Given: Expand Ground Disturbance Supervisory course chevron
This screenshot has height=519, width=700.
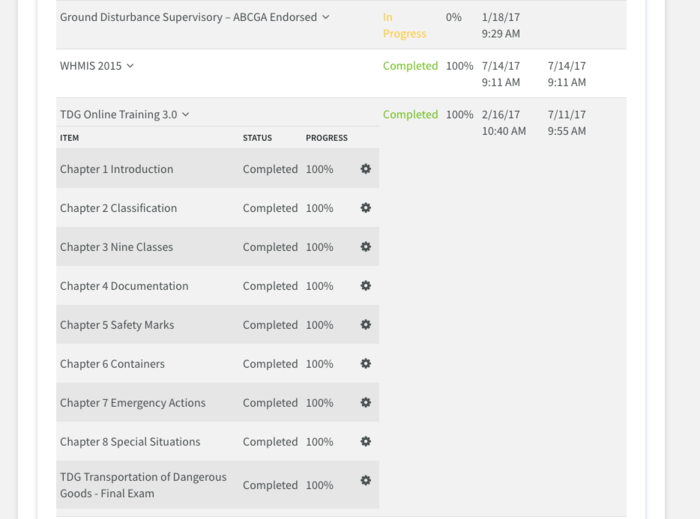Looking at the screenshot, I should coord(326,17).
